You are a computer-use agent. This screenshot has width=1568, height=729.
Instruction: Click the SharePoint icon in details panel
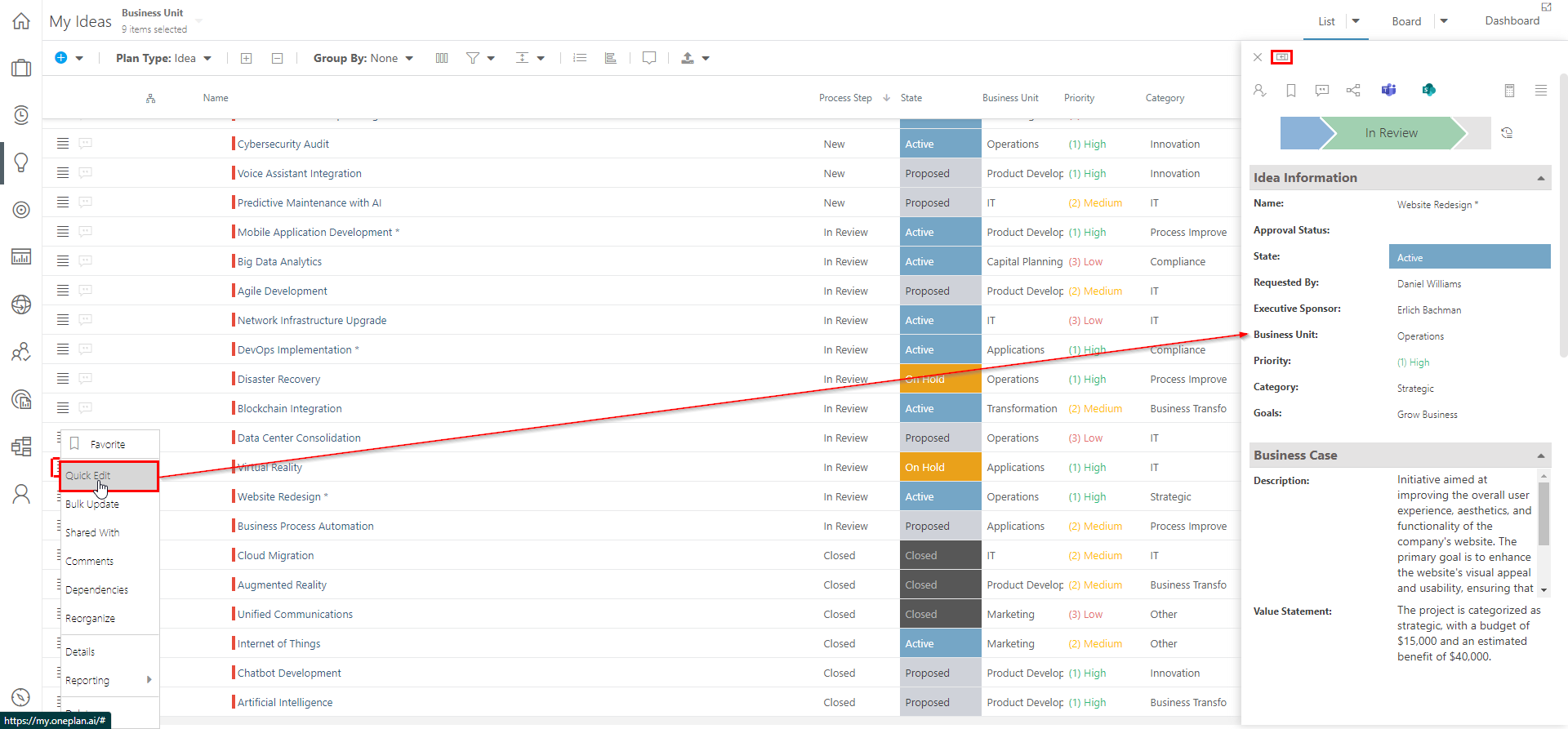click(1428, 90)
